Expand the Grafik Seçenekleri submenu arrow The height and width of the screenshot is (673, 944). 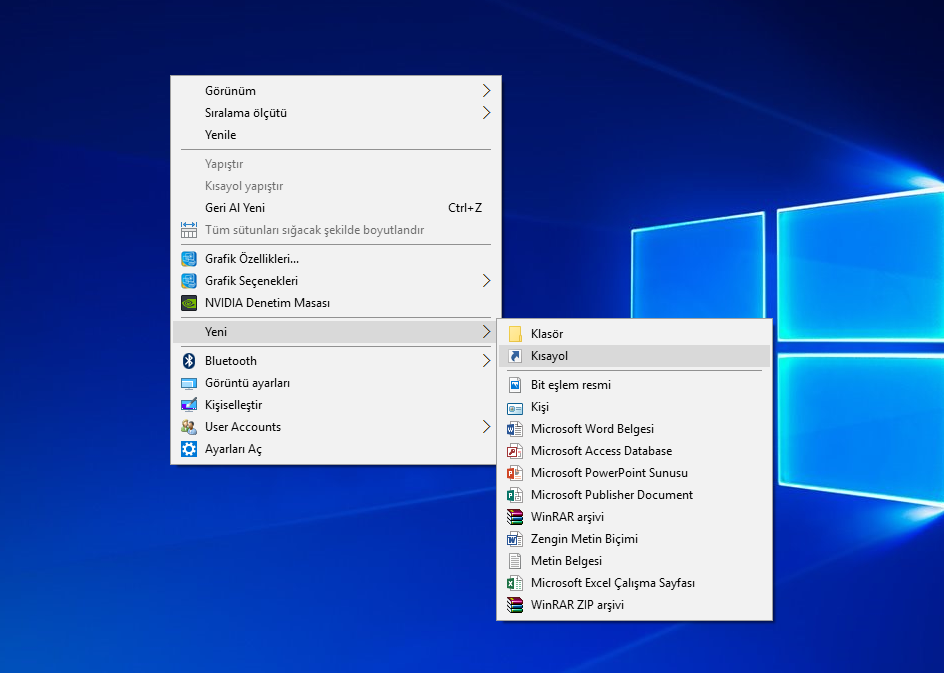(486, 281)
